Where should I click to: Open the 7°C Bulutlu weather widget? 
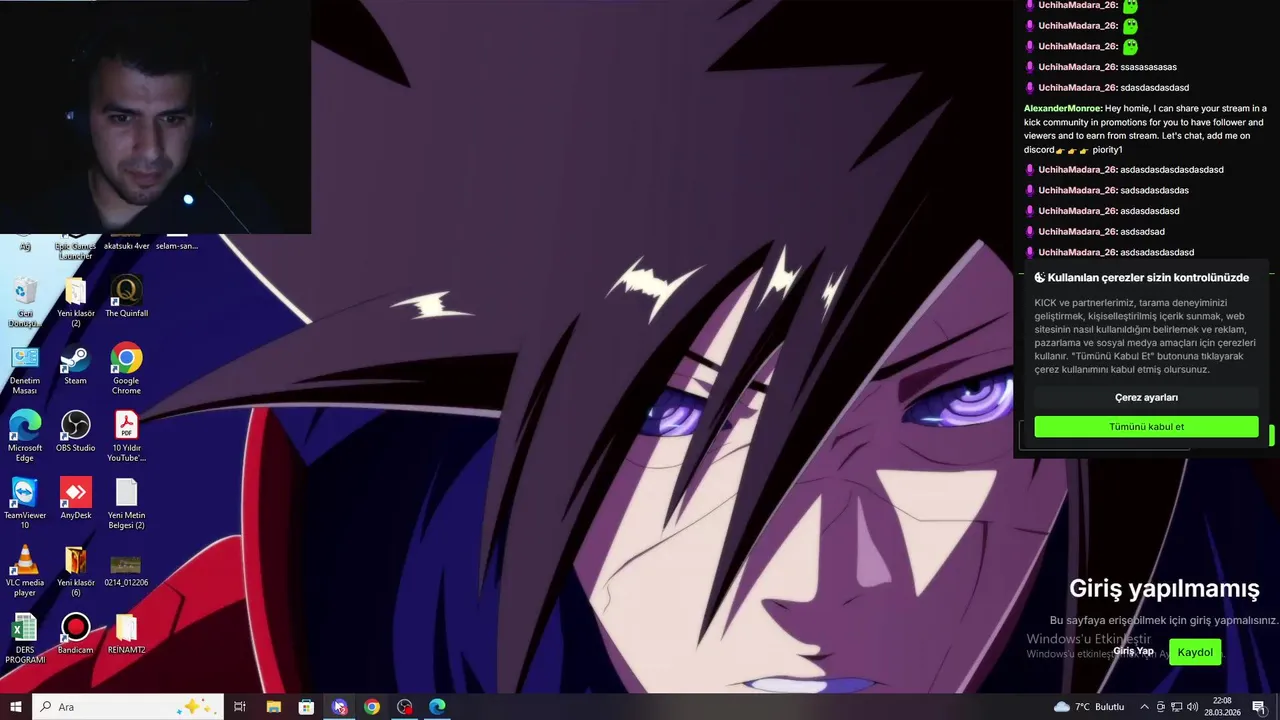(1089, 707)
